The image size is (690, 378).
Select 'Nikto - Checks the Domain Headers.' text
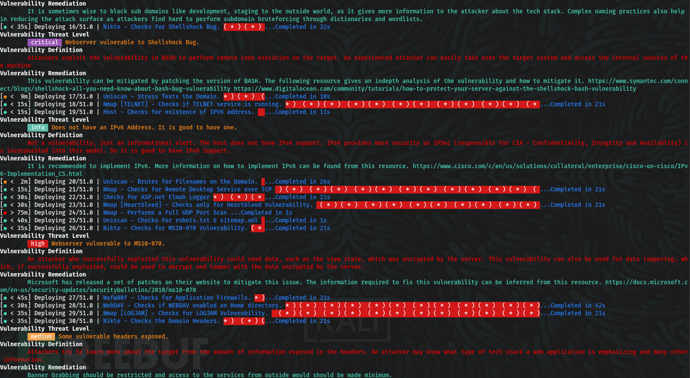161,321
